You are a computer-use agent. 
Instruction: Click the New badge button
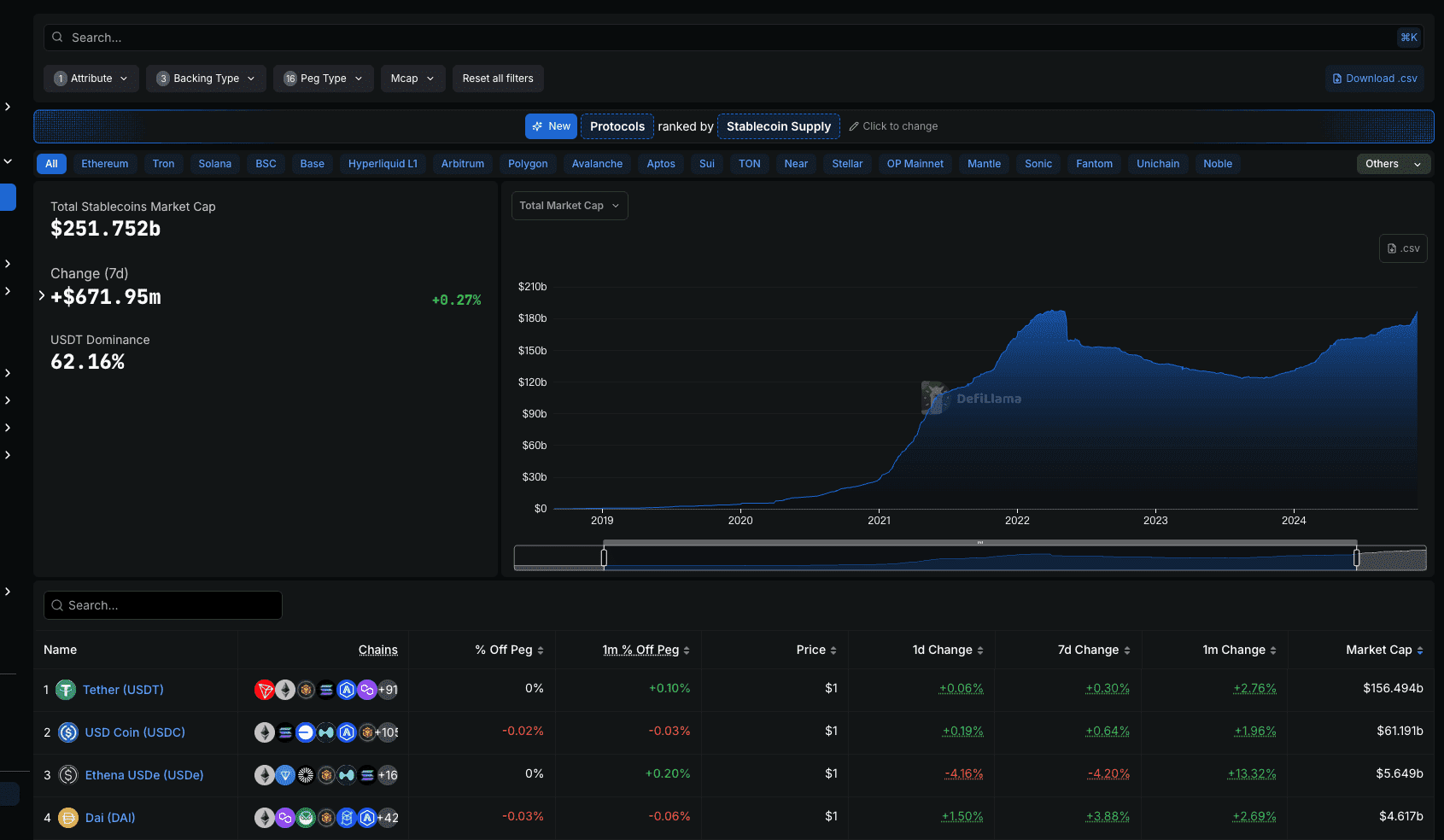coord(551,126)
